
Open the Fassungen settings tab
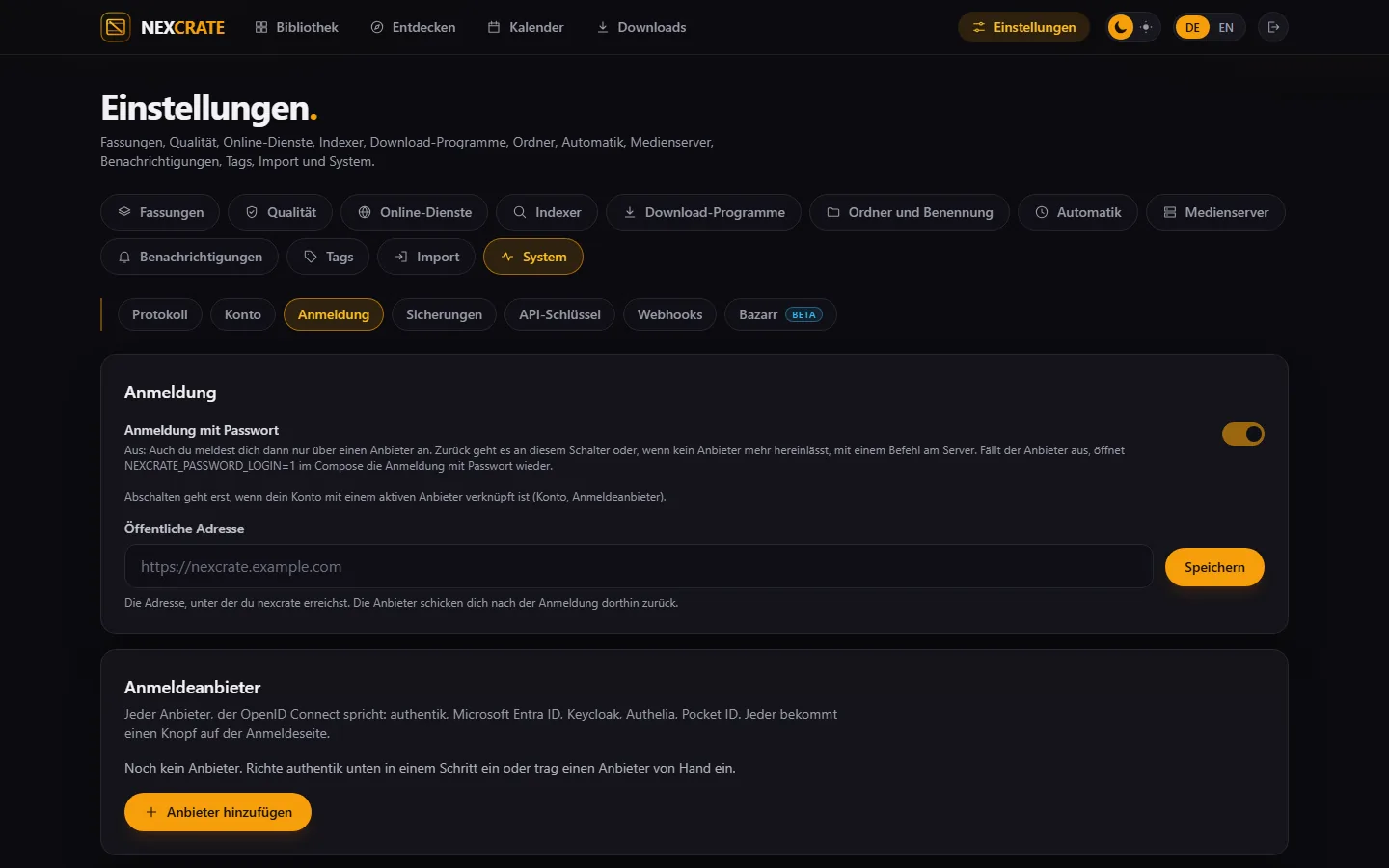pyautogui.click(x=160, y=212)
